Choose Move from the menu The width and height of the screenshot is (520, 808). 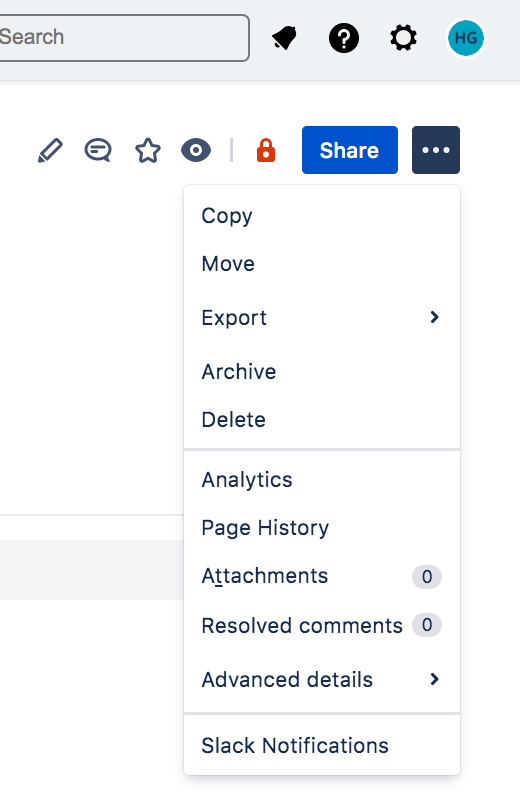322,264
